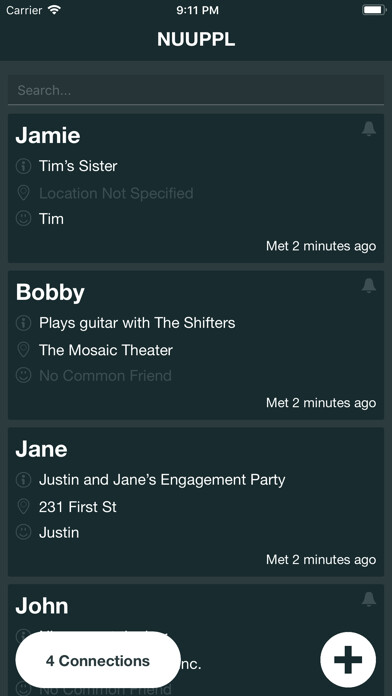Select Jane's name heading

41,449
